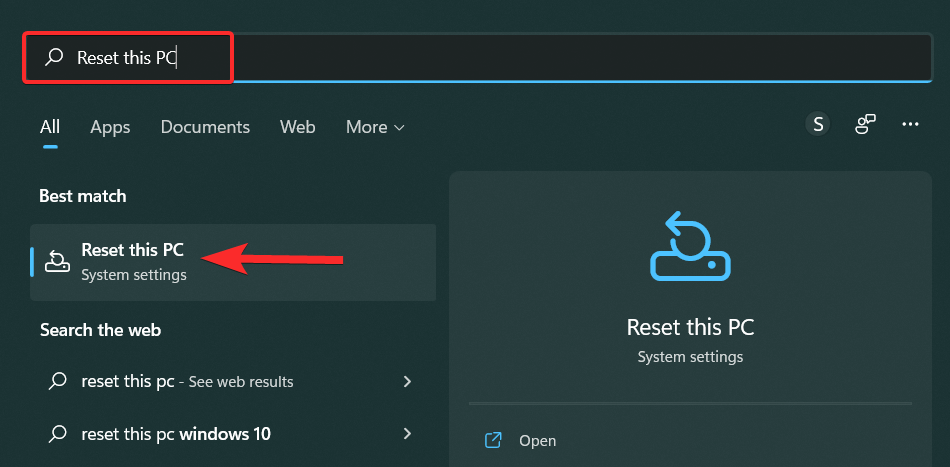Select the All results tab

pos(50,127)
